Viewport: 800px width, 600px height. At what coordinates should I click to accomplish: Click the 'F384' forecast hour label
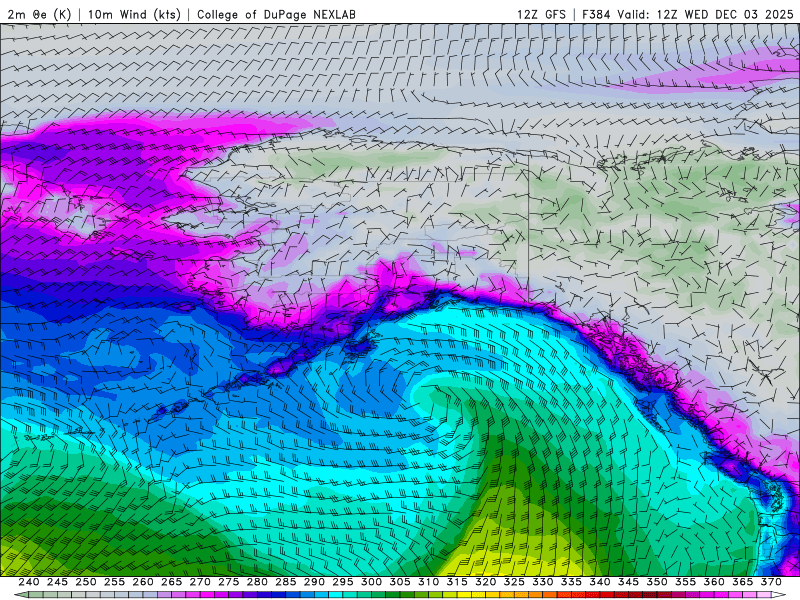(x=596, y=14)
